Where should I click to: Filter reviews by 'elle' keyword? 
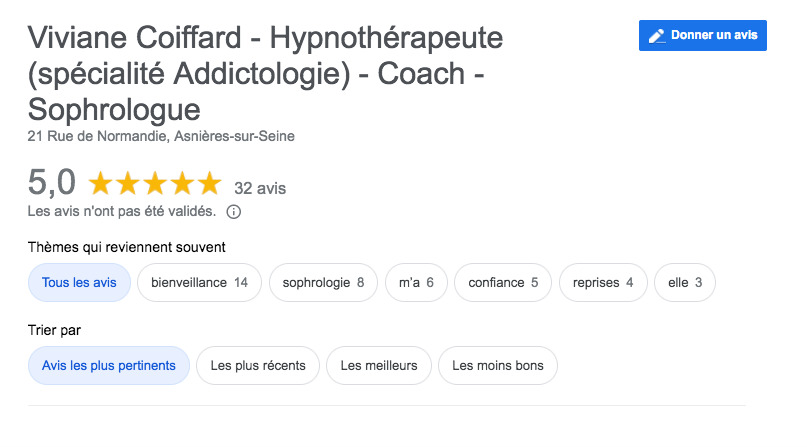pos(685,283)
